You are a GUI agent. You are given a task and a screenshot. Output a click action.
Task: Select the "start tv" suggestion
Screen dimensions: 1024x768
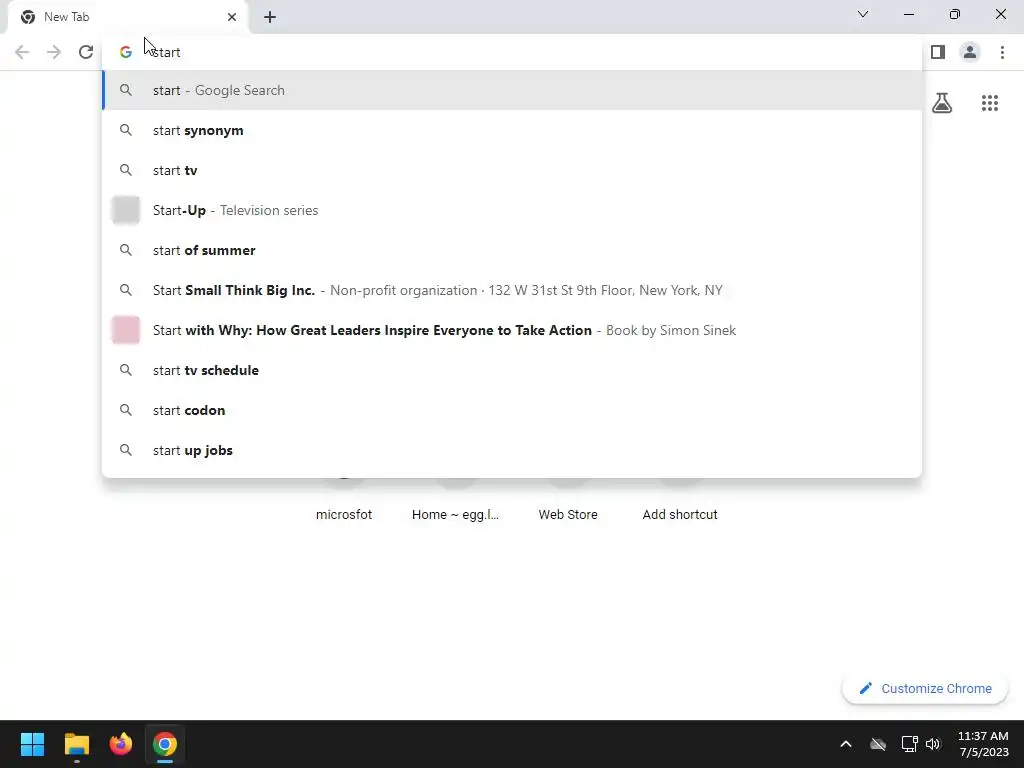click(x=512, y=170)
